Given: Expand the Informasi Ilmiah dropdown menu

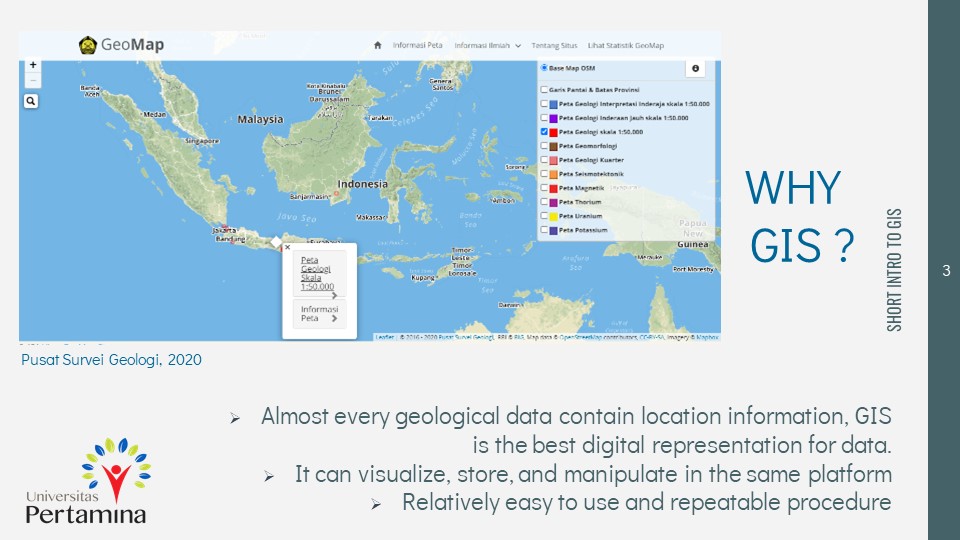Looking at the screenshot, I should tap(487, 45).
